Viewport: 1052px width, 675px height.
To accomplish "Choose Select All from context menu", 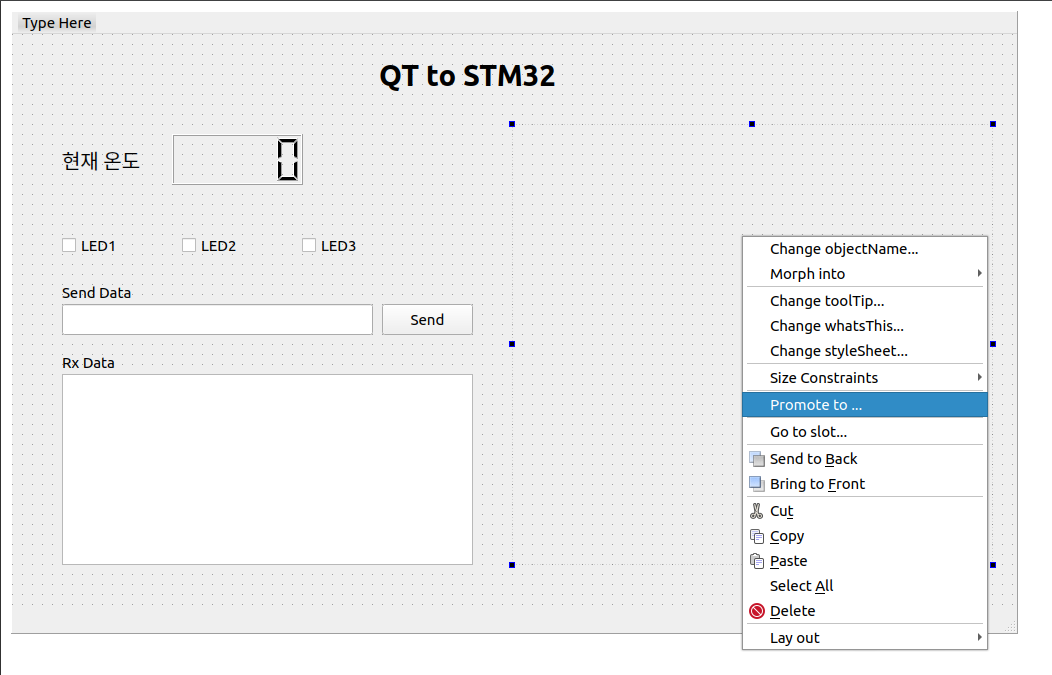I will click(x=865, y=586).
